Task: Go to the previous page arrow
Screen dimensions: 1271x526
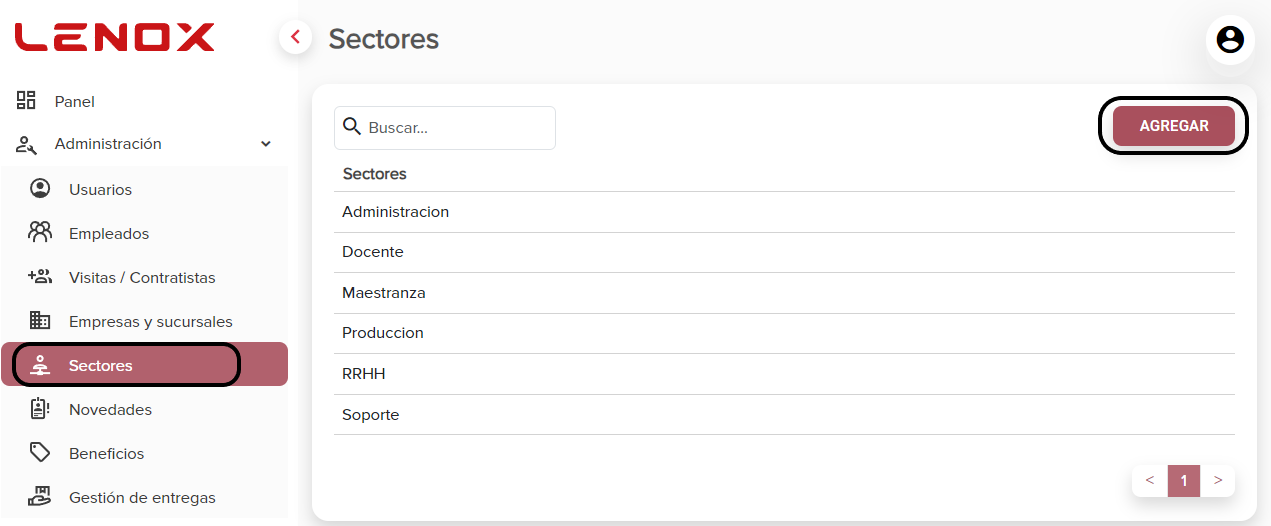Action: coord(1150,480)
